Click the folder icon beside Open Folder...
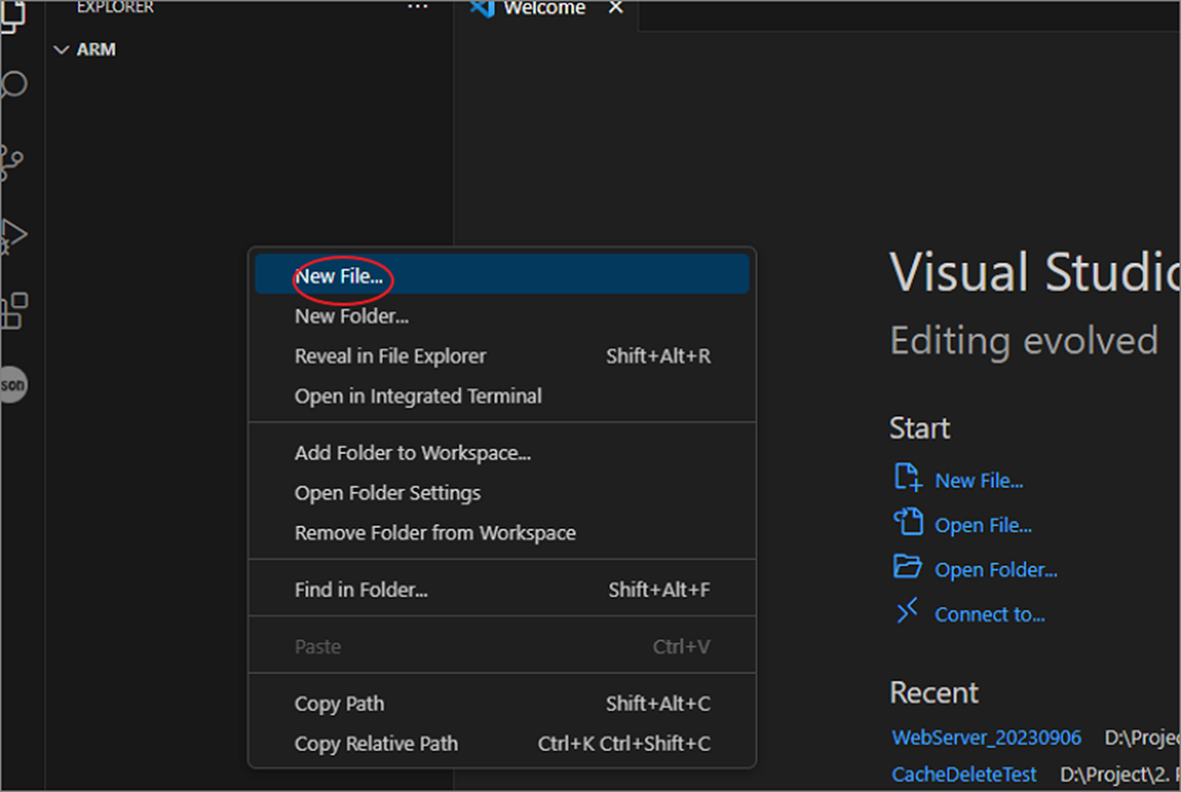This screenshot has width=1181, height=792. [908, 565]
